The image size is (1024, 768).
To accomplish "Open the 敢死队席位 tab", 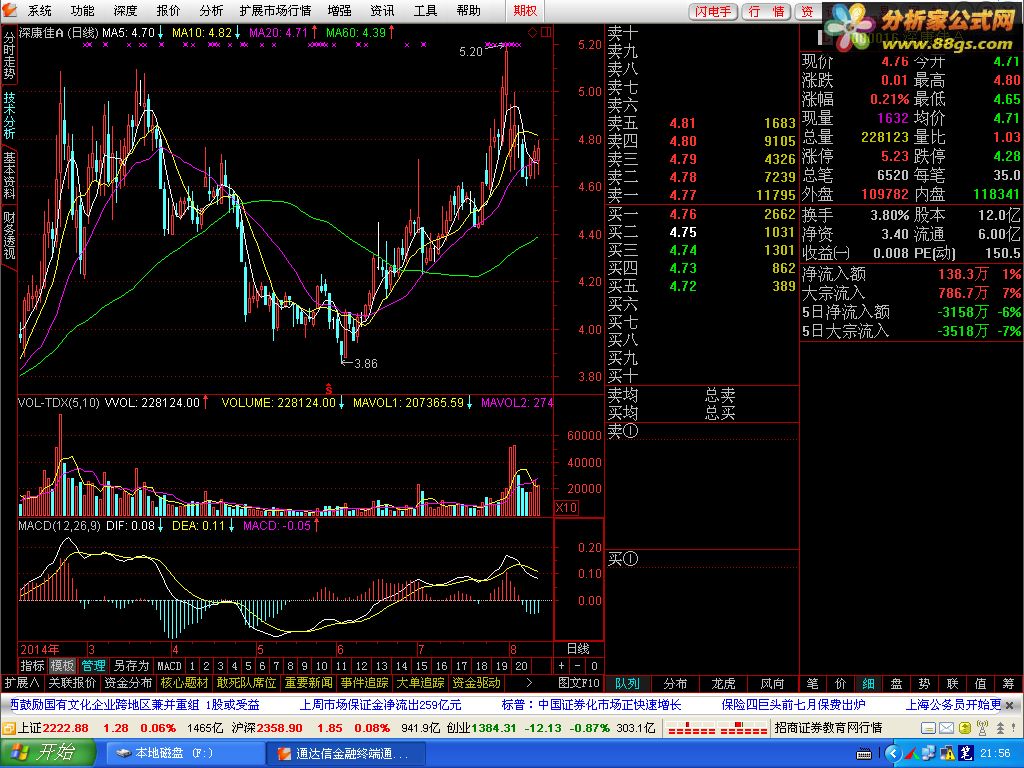I will 247,683.
